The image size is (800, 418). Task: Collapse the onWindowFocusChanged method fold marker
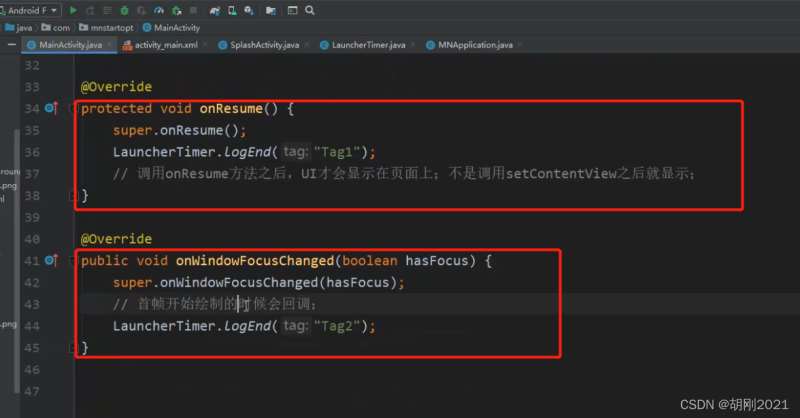click(x=71, y=261)
